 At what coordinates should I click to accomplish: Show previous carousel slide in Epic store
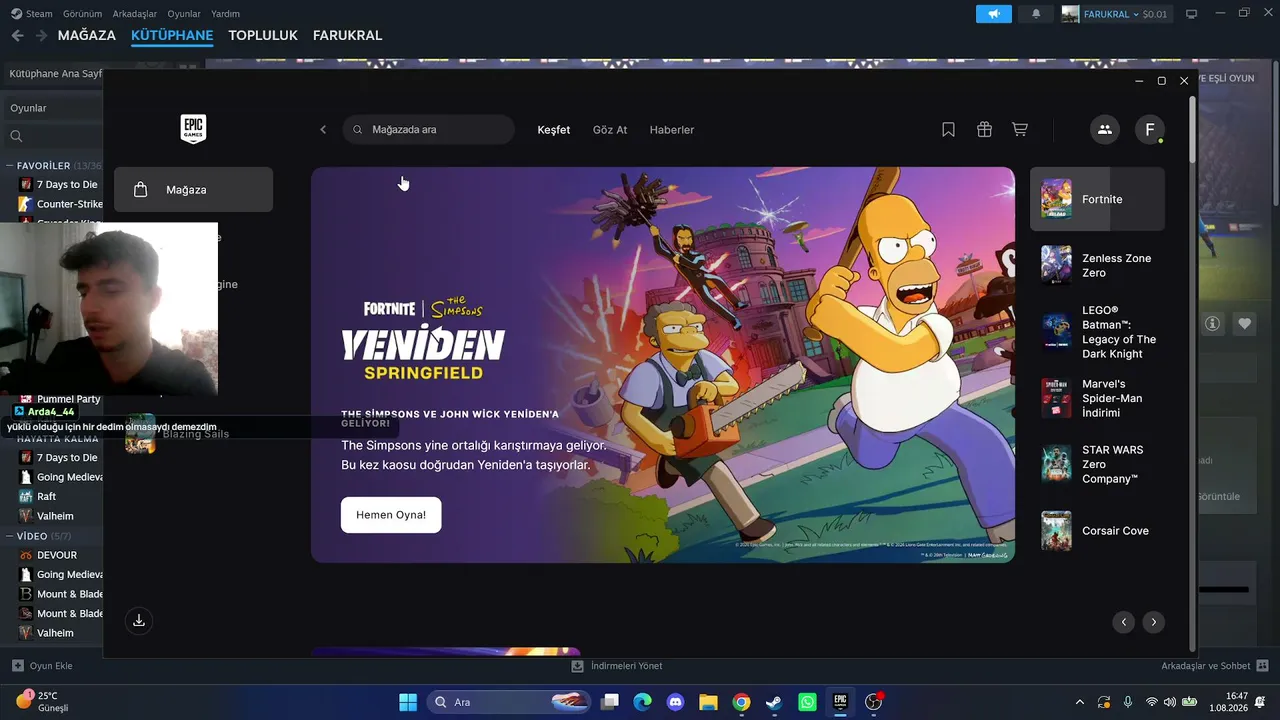(1124, 622)
